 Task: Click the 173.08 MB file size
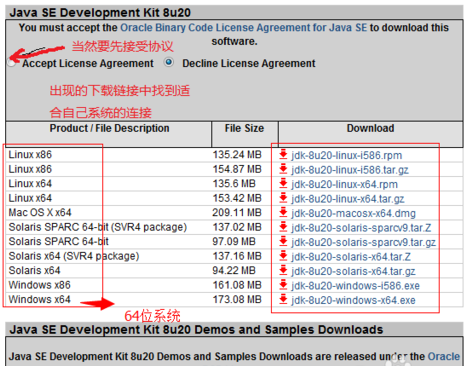[x=237, y=299]
